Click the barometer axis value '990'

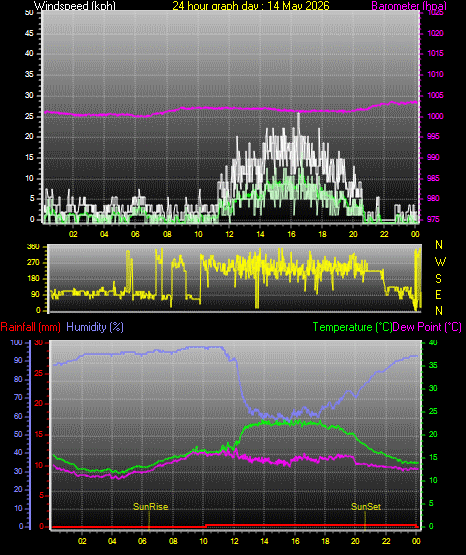click(433, 157)
